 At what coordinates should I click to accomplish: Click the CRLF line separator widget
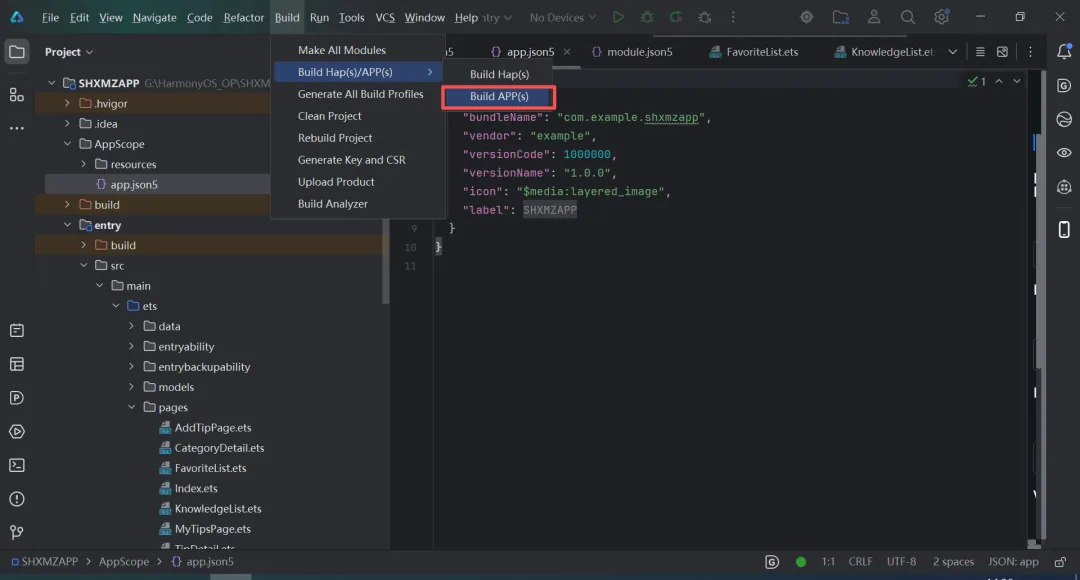coord(860,562)
